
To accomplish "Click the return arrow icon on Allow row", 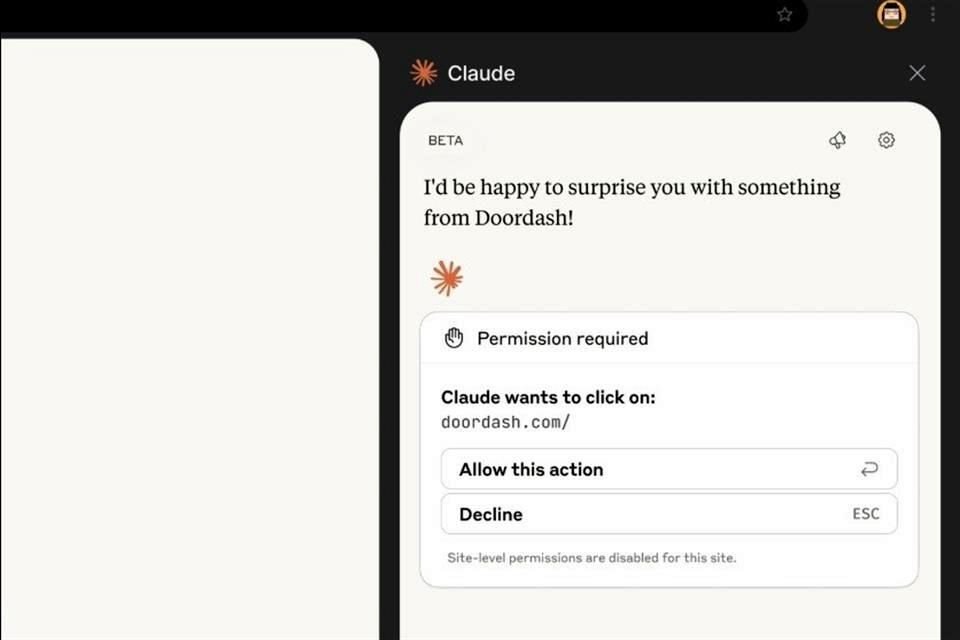I will coord(869,469).
